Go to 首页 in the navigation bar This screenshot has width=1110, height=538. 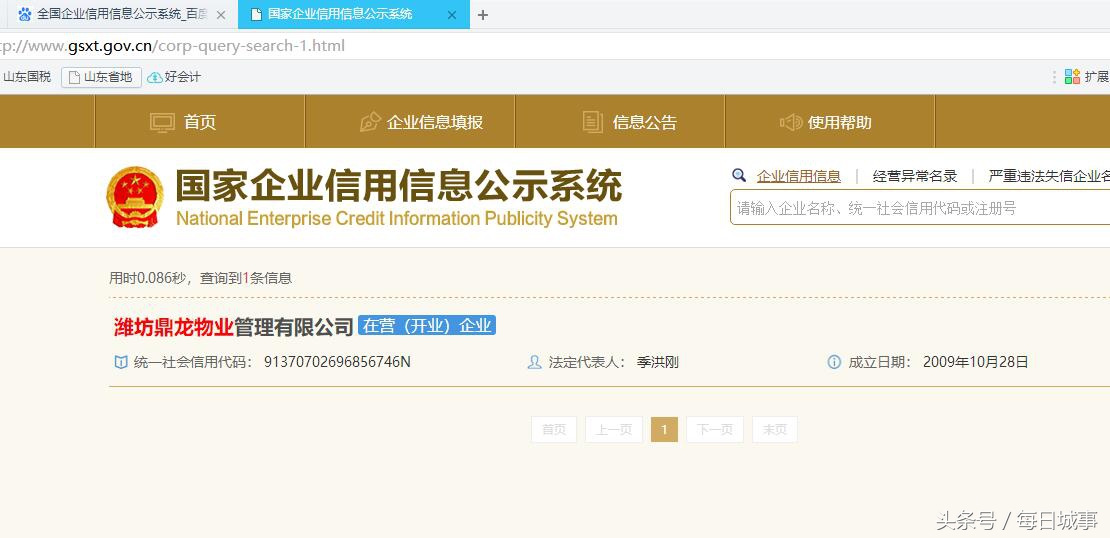click(200, 122)
